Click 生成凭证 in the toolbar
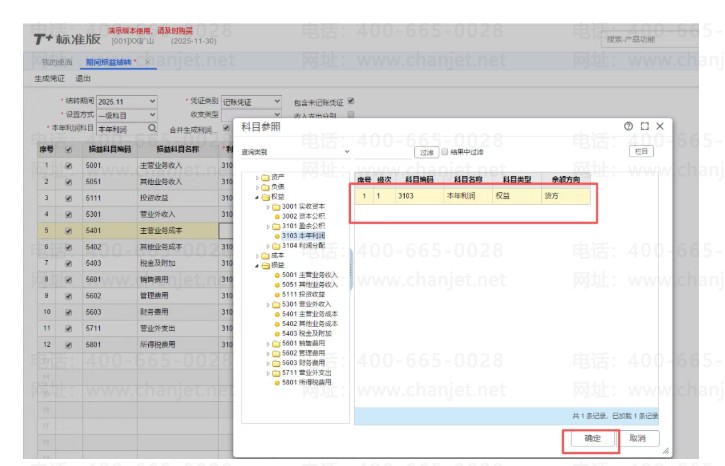Screen dimensions: 725x466 click(x=49, y=79)
